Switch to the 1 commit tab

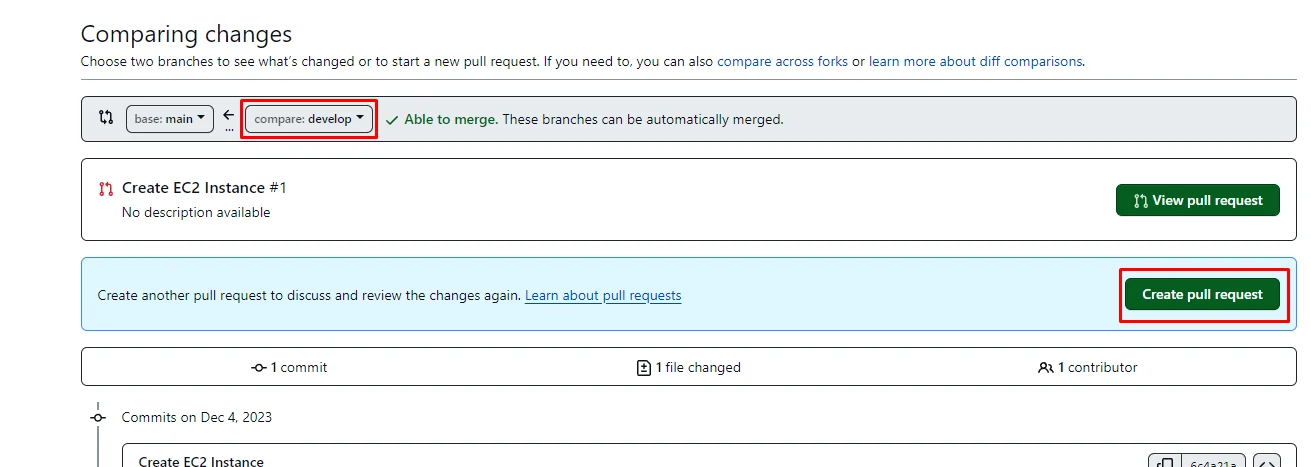[290, 367]
